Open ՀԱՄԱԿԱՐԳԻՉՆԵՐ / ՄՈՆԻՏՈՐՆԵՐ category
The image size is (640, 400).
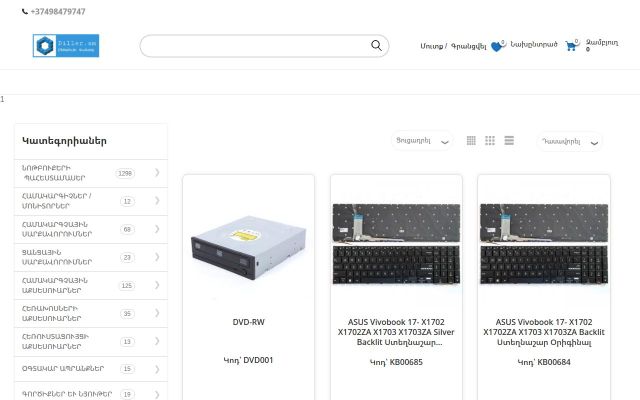coord(57,201)
